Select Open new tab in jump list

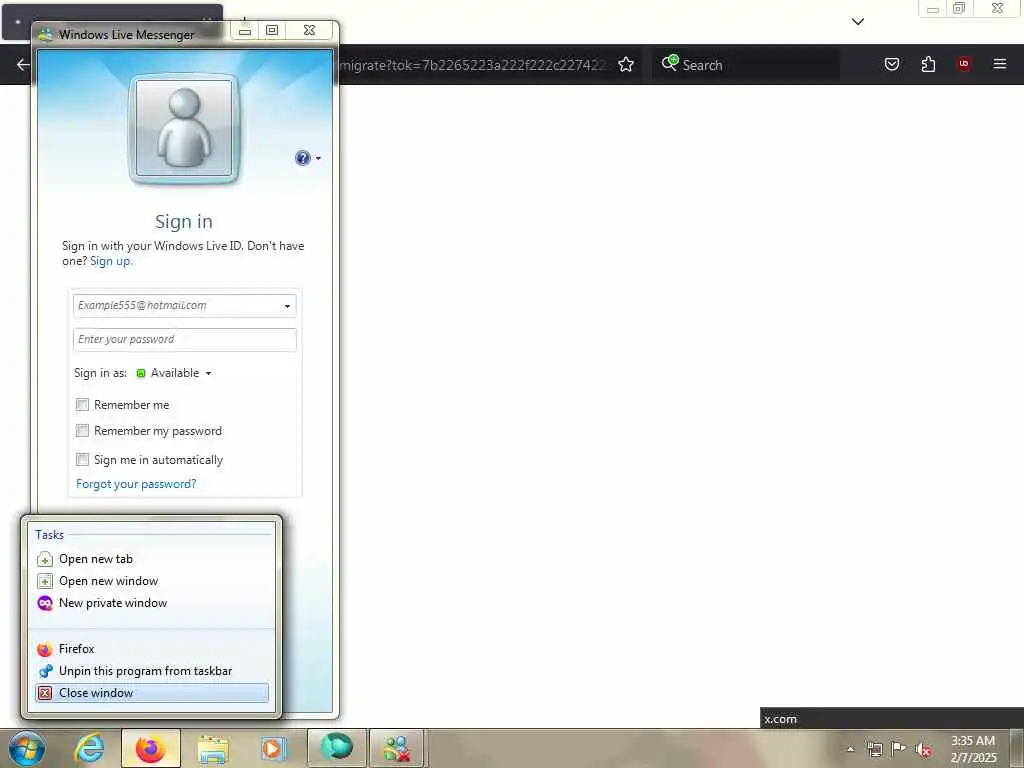coord(152,559)
